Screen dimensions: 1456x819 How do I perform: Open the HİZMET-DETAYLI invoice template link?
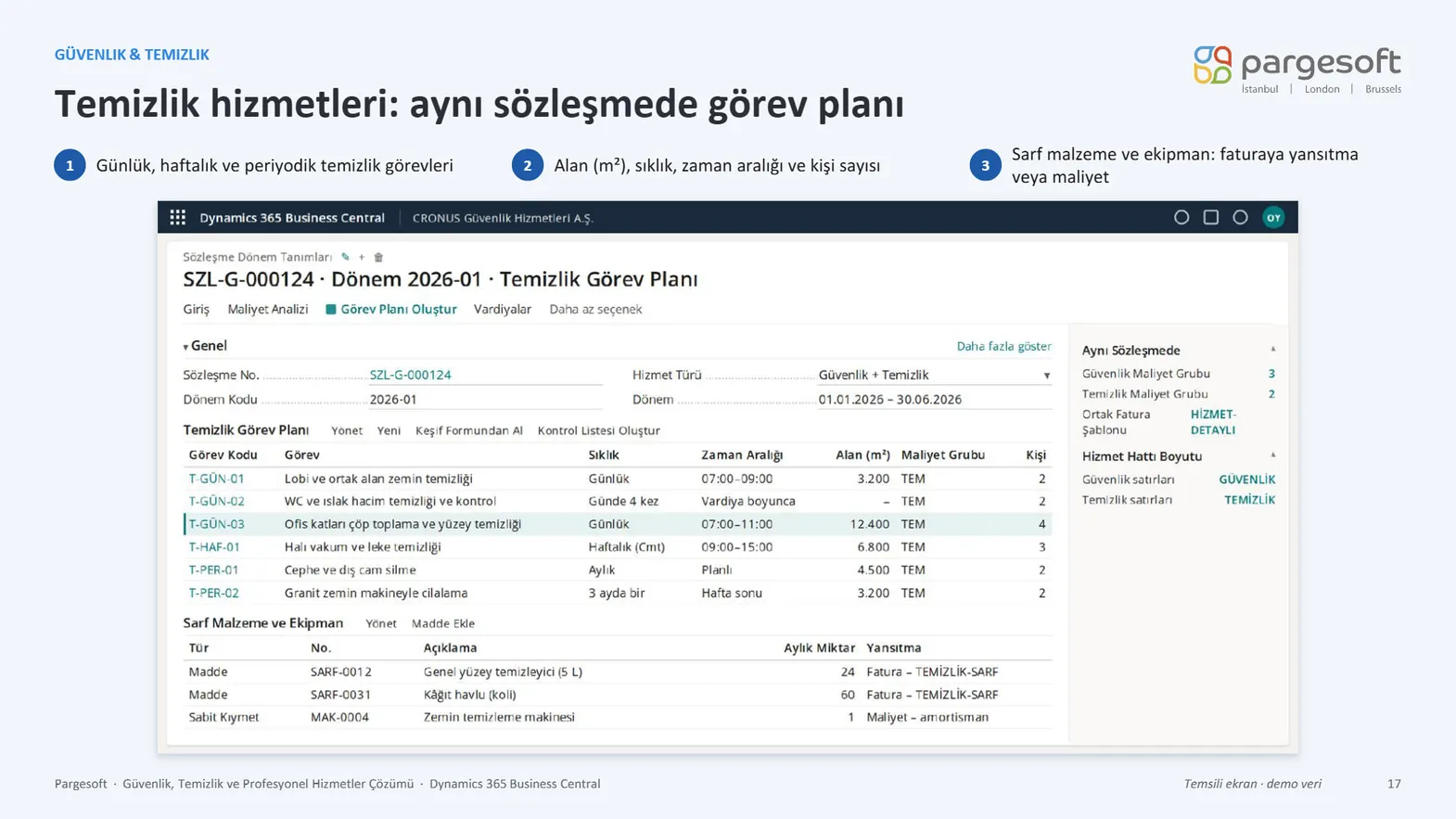pyautogui.click(x=1213, y=422)
